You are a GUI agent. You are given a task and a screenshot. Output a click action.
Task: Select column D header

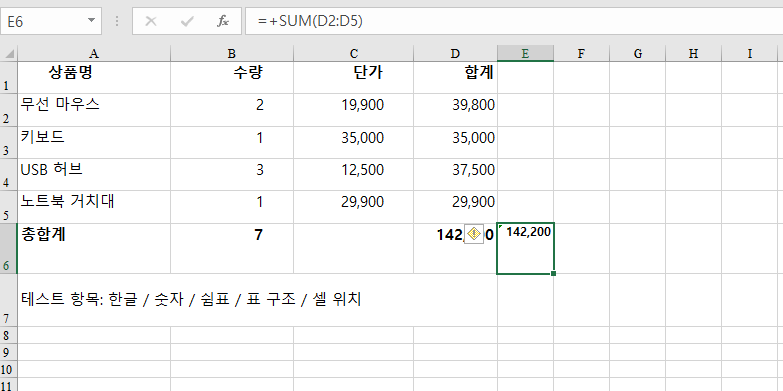455,53
